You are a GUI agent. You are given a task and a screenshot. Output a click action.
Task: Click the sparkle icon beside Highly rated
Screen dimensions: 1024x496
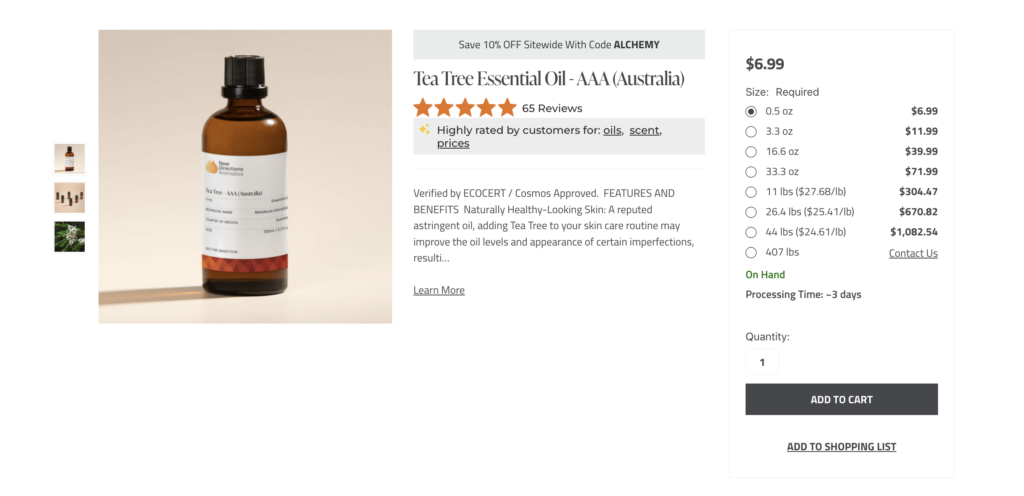pos(425,130)
